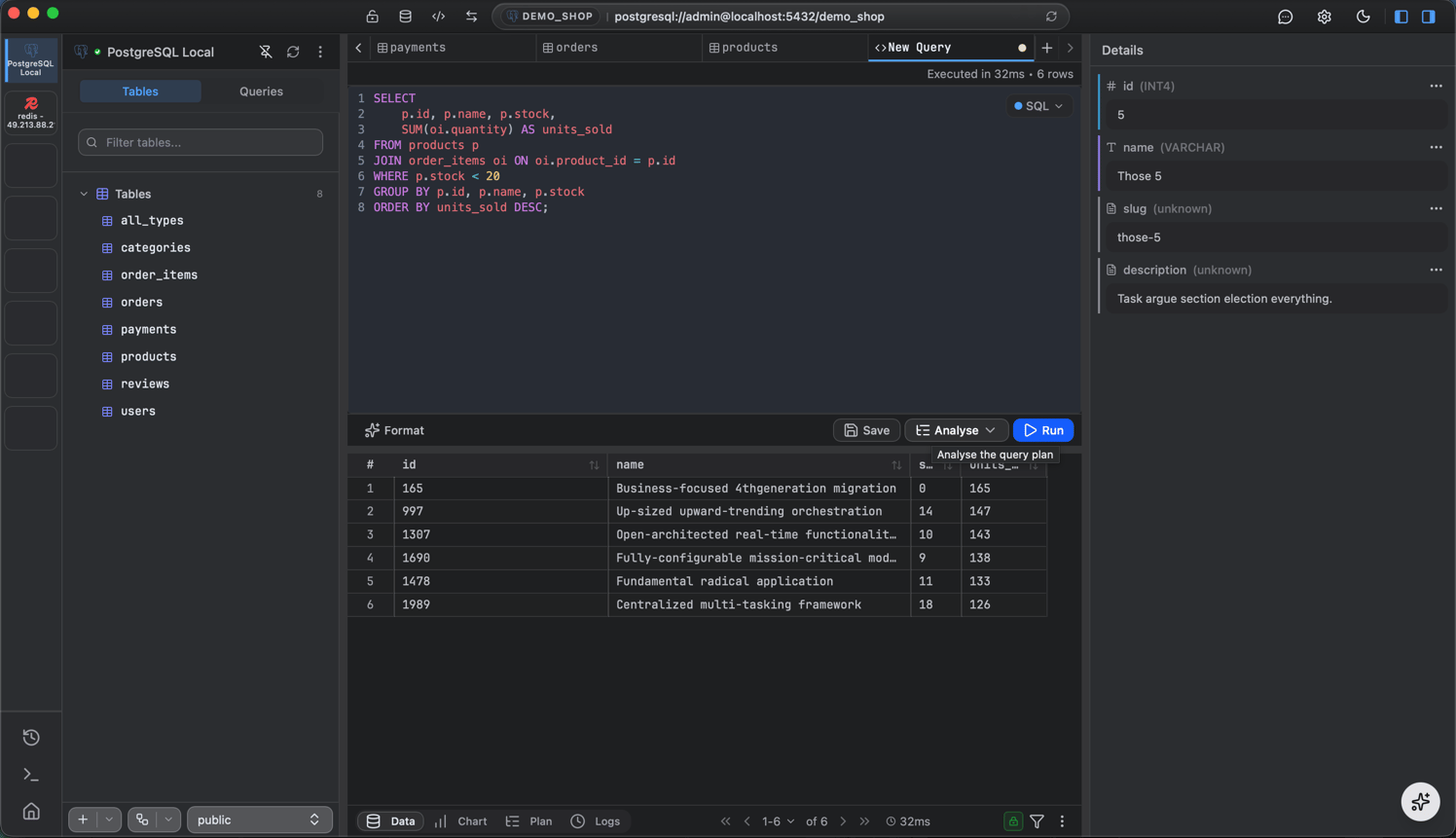
Task: Select the redis connection icon
Action: click(x=31, y=113)
